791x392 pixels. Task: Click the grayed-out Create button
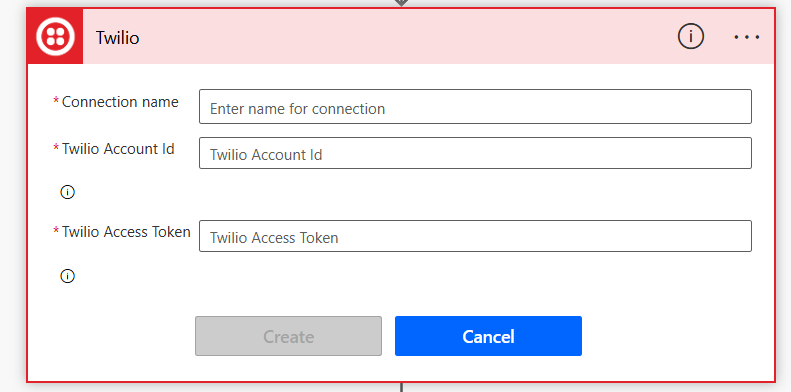point(289,336)
